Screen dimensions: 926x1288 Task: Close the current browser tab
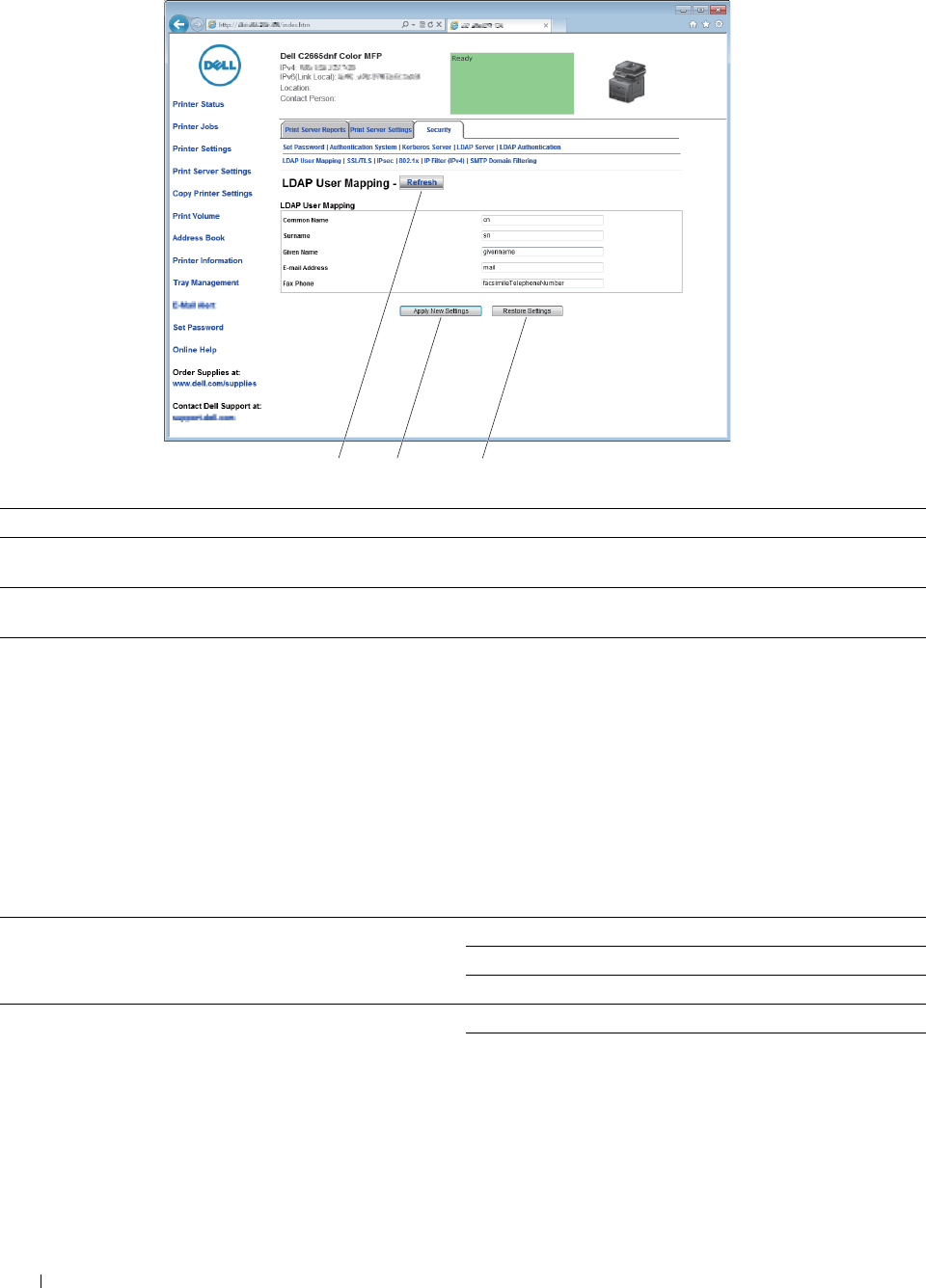(x=546, y=25)
